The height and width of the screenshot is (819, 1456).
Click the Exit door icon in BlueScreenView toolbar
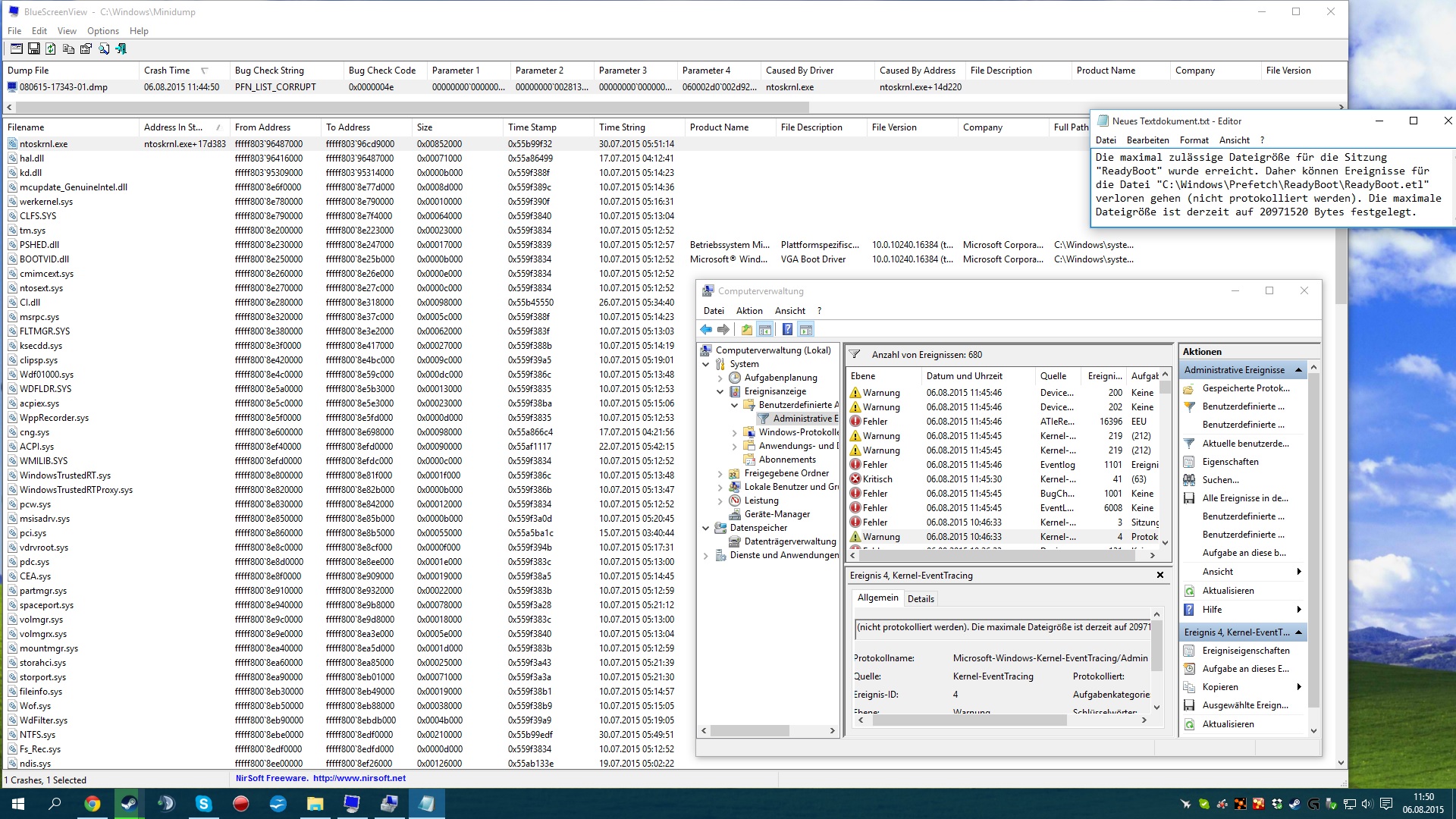click(121, 49)
